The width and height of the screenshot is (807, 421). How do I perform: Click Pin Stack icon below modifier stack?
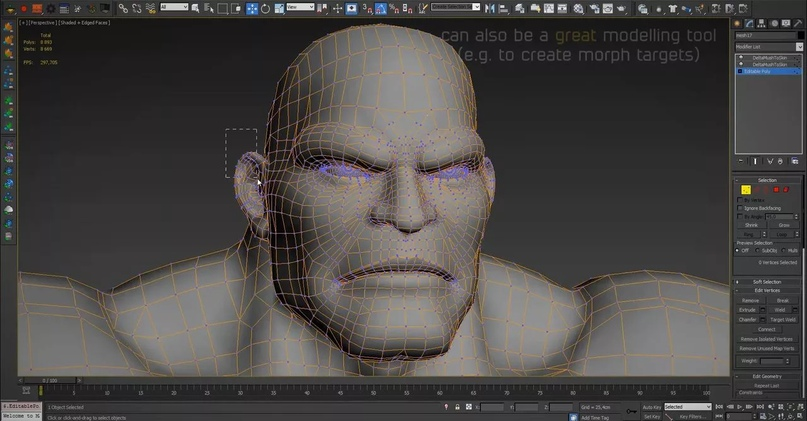click(x=741, y=161)
